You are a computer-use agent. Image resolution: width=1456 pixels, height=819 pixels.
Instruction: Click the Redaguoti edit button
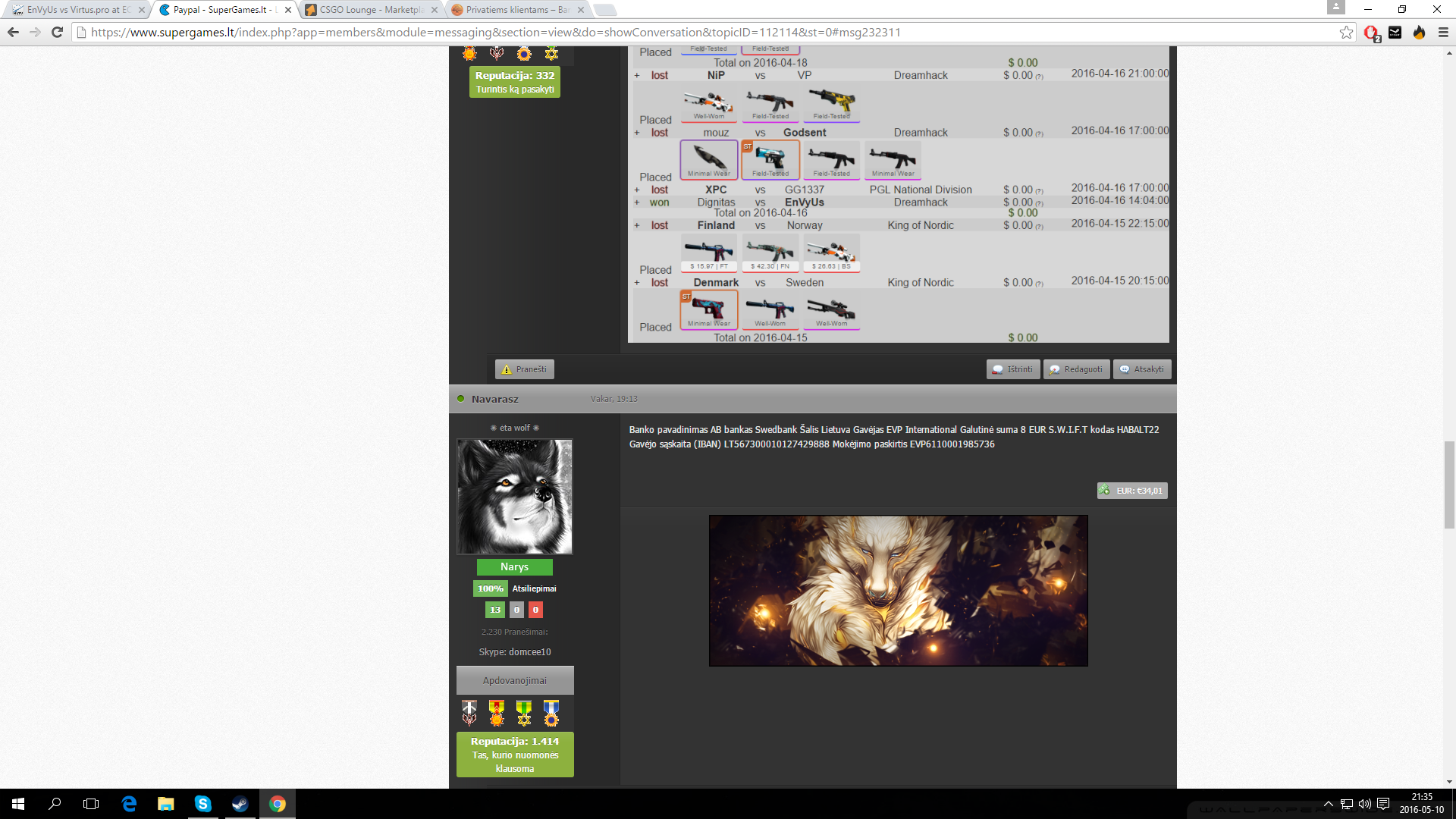[1076, 369]
